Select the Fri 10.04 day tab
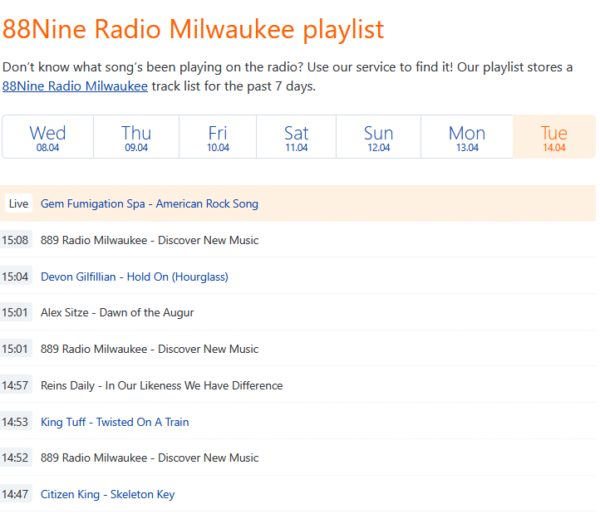Image resolution: width=600 pixels, height=514 pixels. pyautogui.click(x=218, y=137)
